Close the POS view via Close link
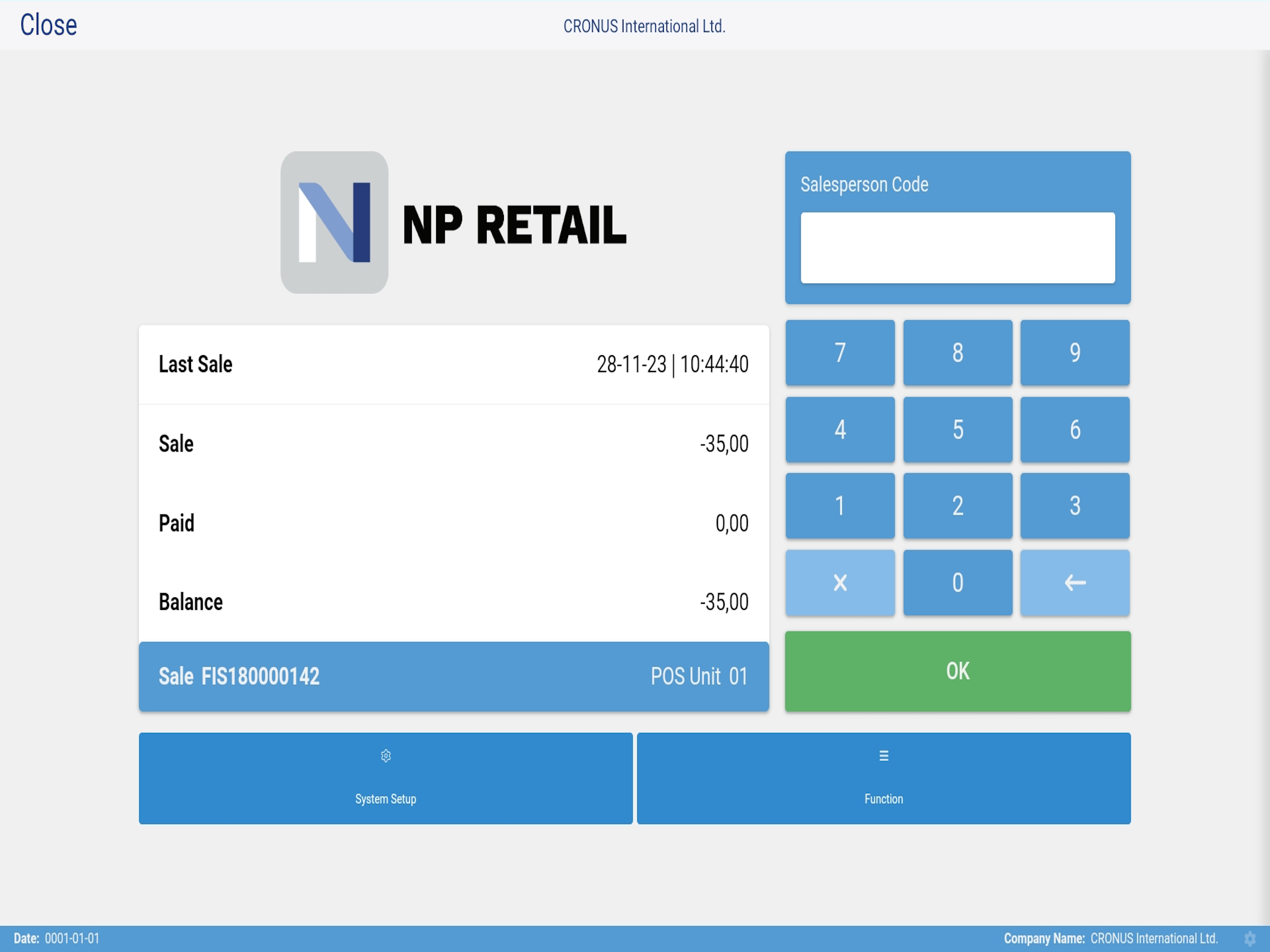The width and height of the screenshot is (1270, 952). [x=49, y=25]
